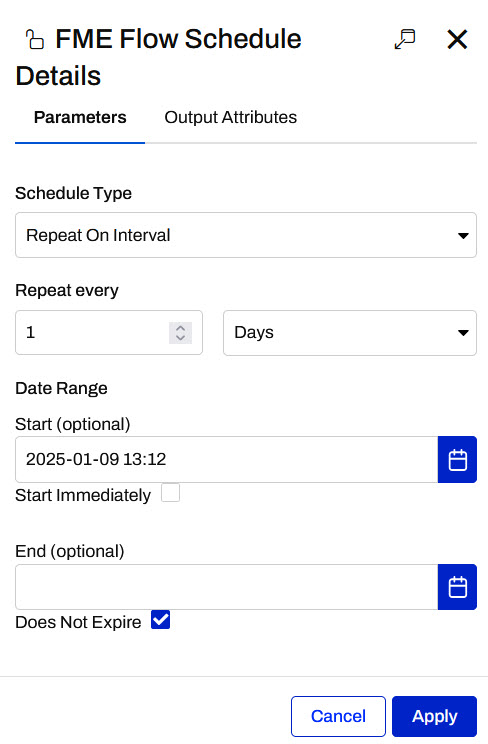Uncheck the Does Not Expire checkbox

(160, 620)
